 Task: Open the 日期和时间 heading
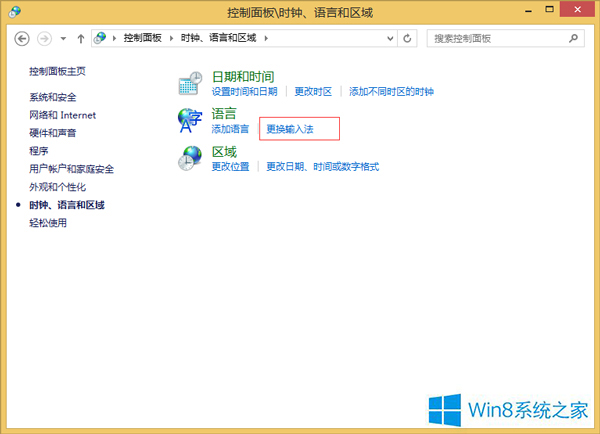(x=243, y=77)
